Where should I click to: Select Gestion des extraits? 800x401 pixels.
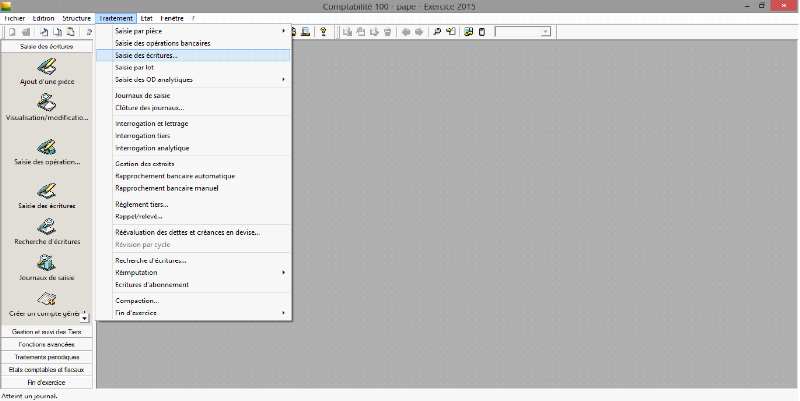[x=194, y=164]
